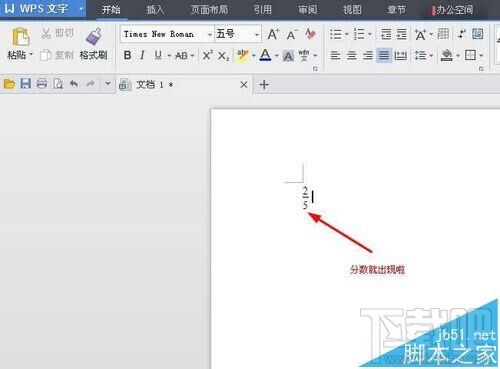Viewport: 500px width, 369px height.
Task: Click the 剪切 cut button
Action: coord(57,33)
